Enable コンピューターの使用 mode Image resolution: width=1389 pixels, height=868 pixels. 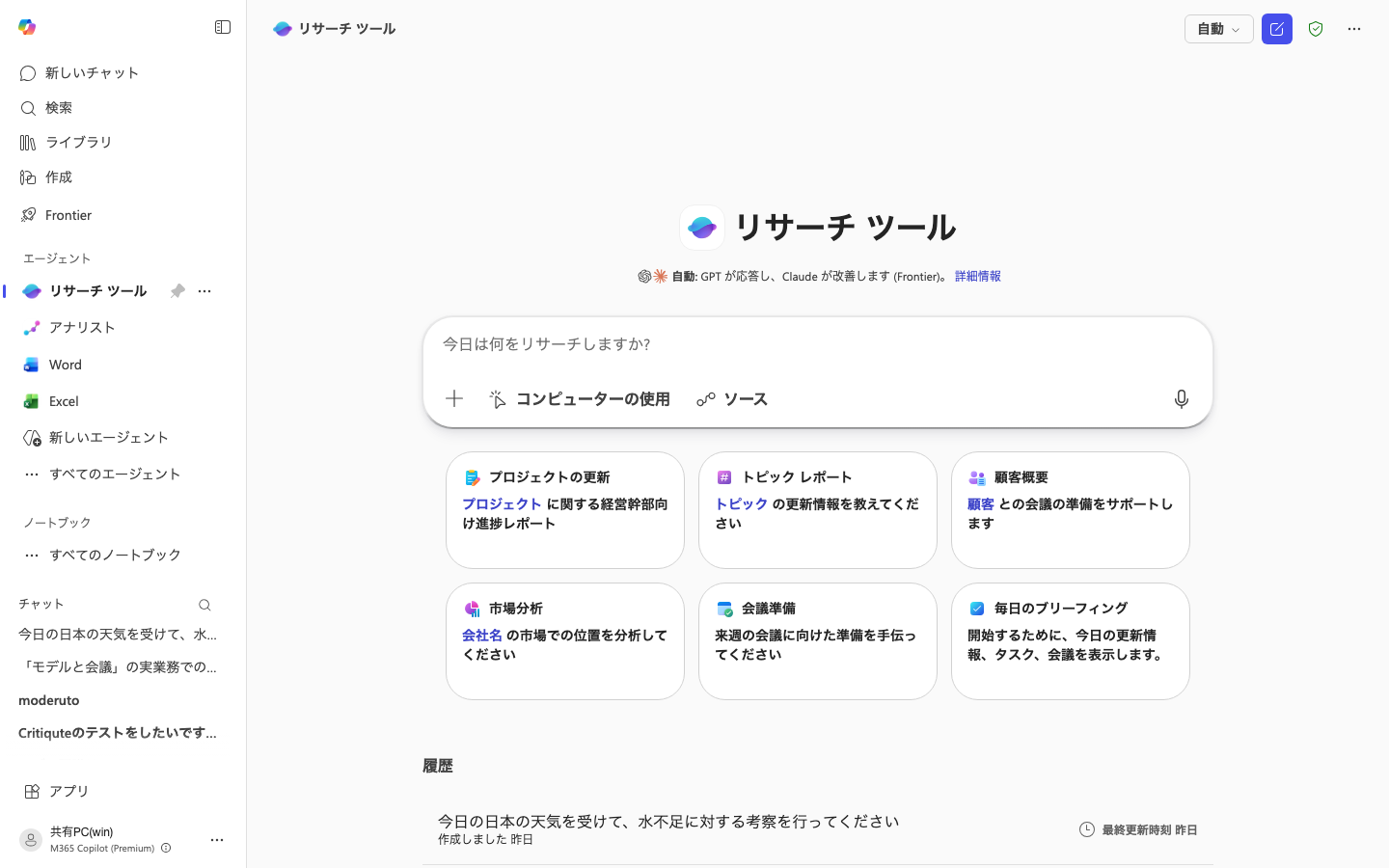(x=580, y=398)
